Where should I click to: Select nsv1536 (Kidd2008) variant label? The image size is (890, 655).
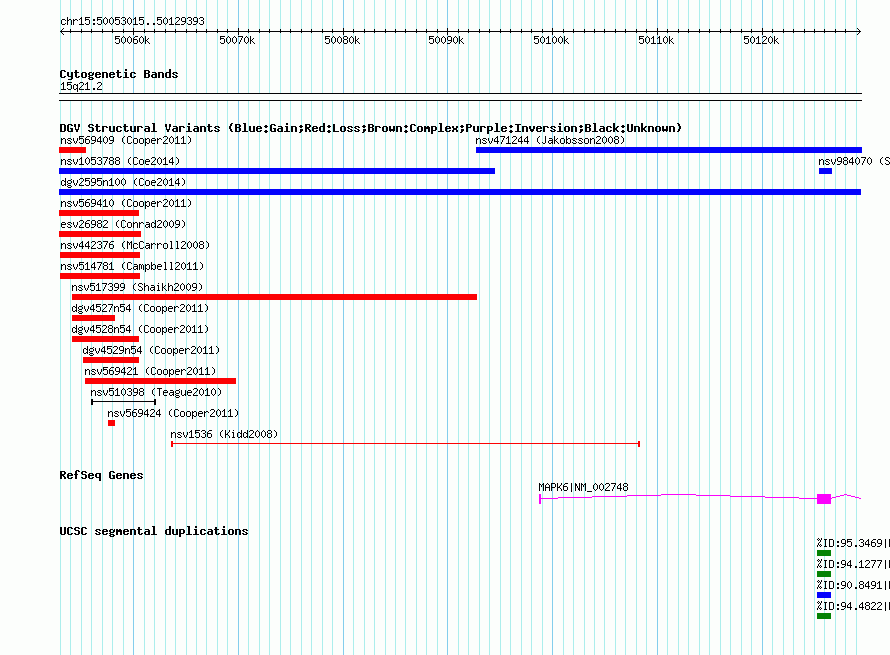(x=224, y=434)
